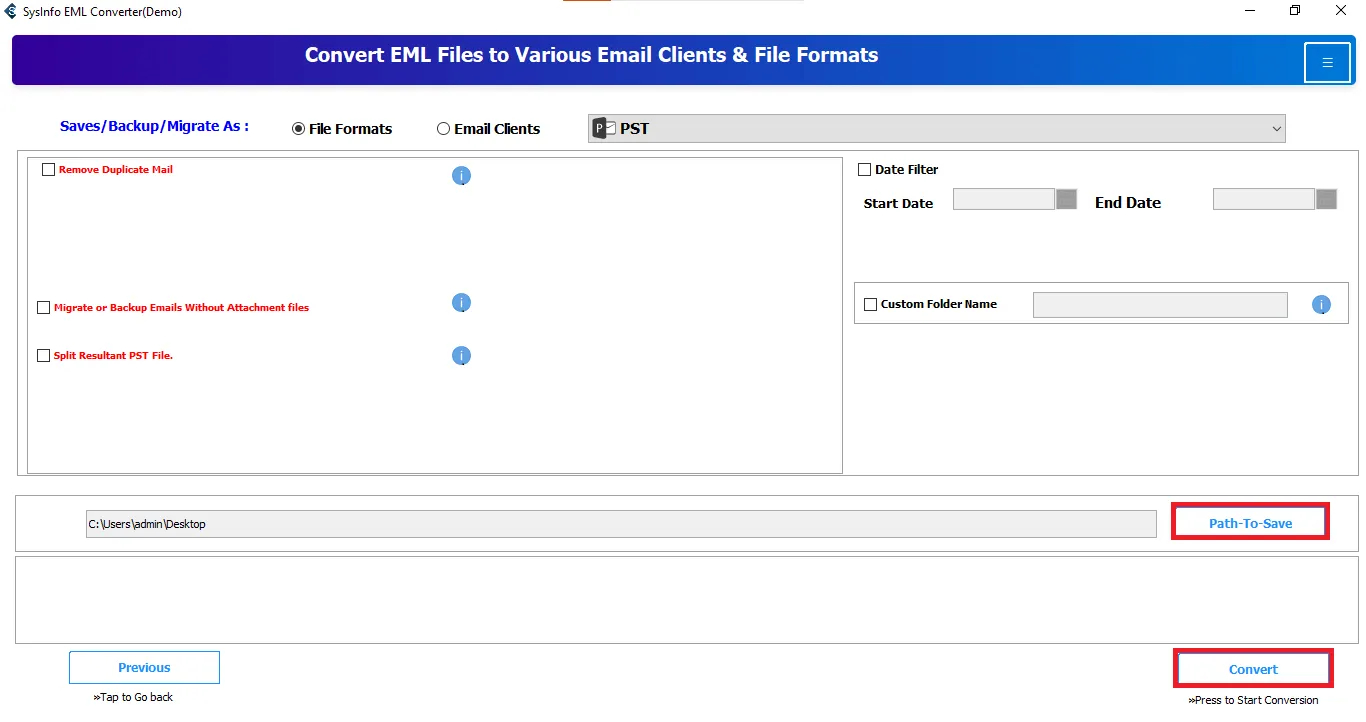Screen dimensions: 1366x722
Task: Select the File Formats radio button
Action: (298, 129)
